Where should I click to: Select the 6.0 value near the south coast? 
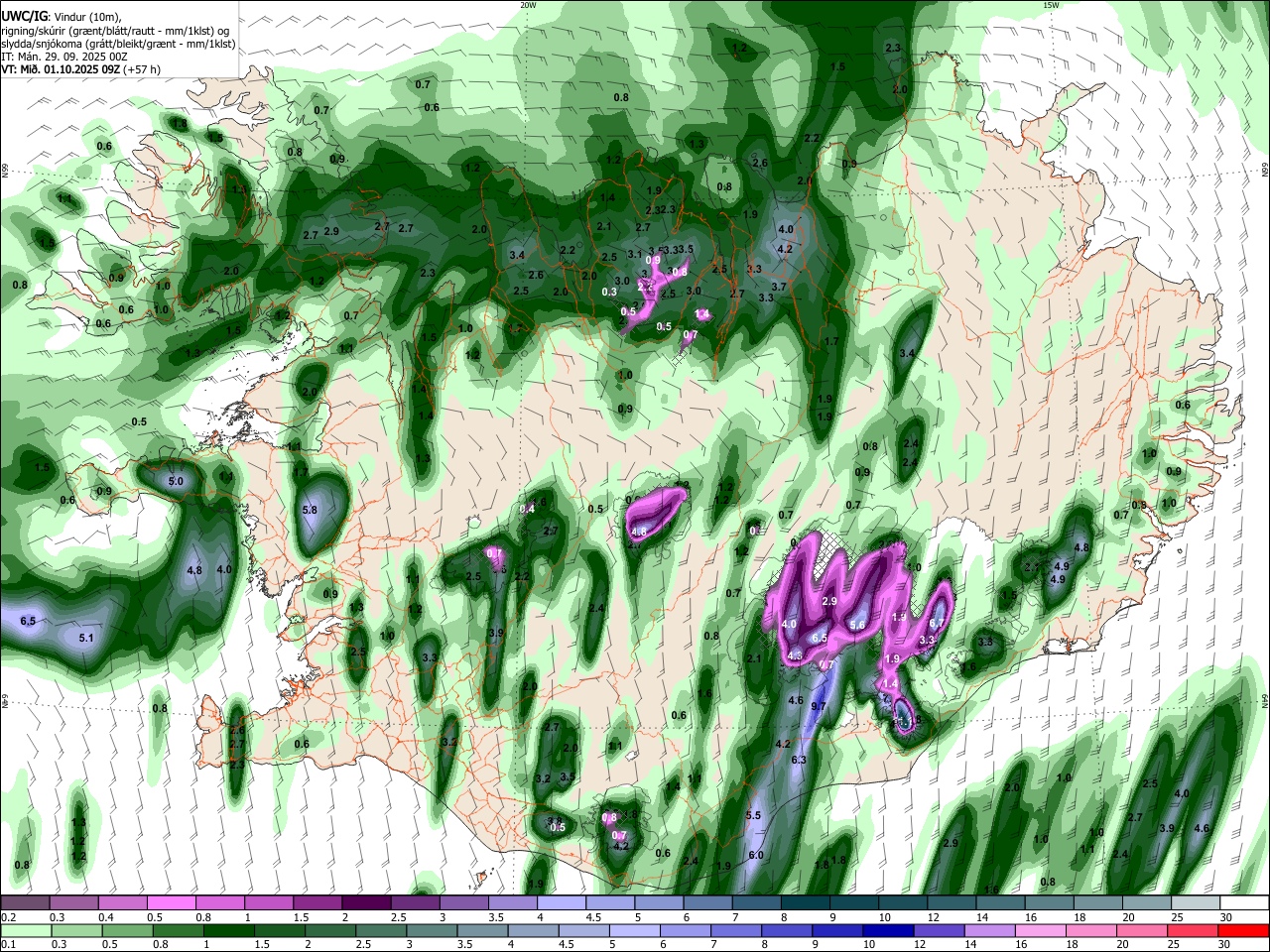click(756, 855)
